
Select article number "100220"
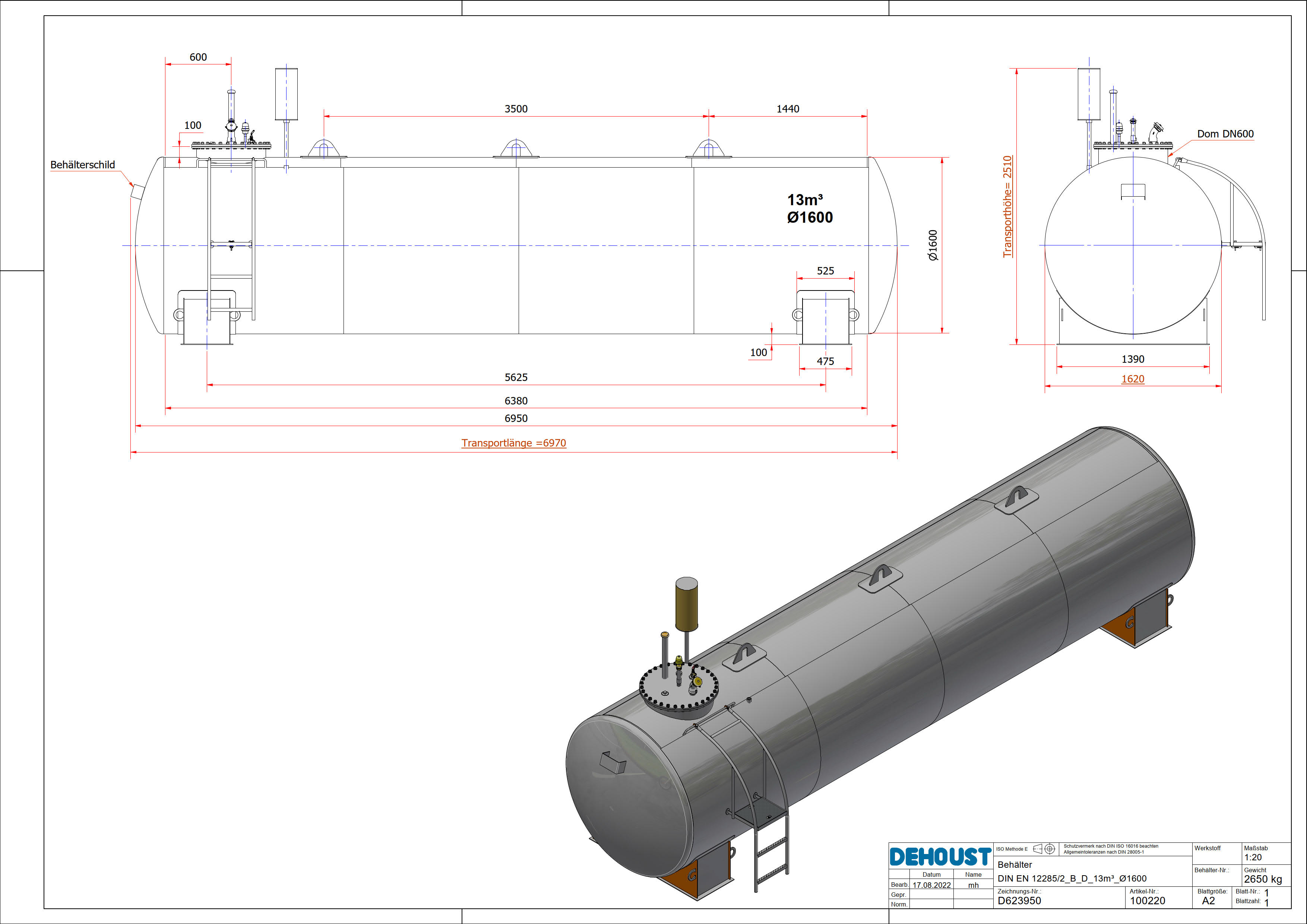click(x=1148, y=901)
